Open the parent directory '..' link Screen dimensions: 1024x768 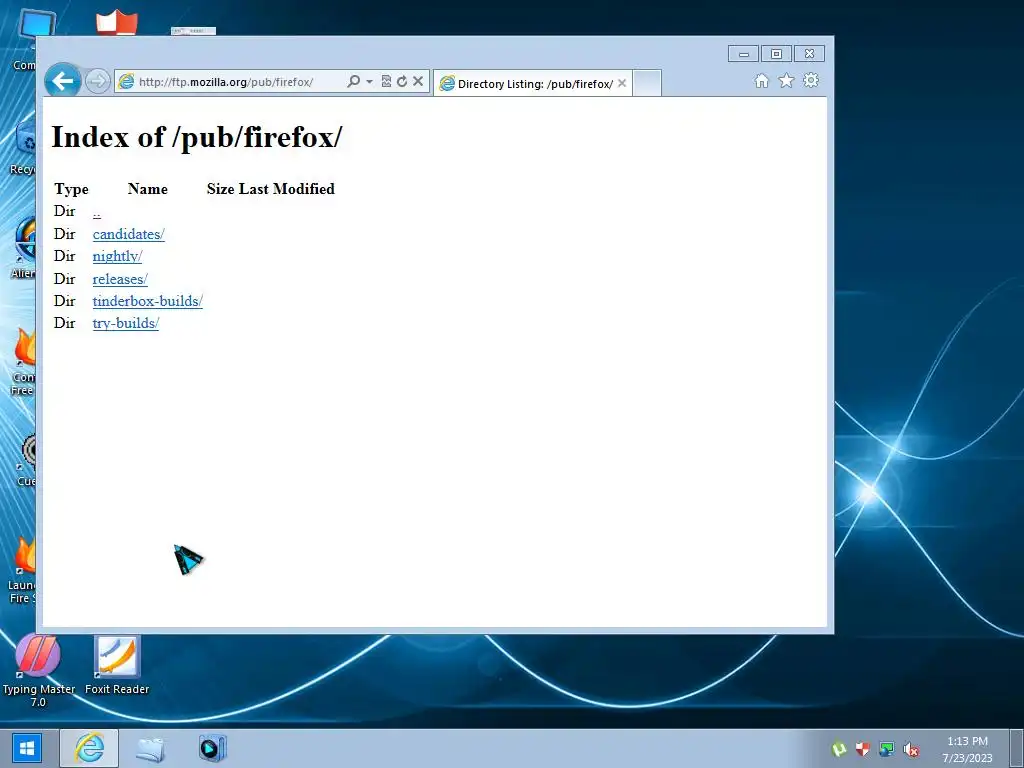[x=97, y=213]
